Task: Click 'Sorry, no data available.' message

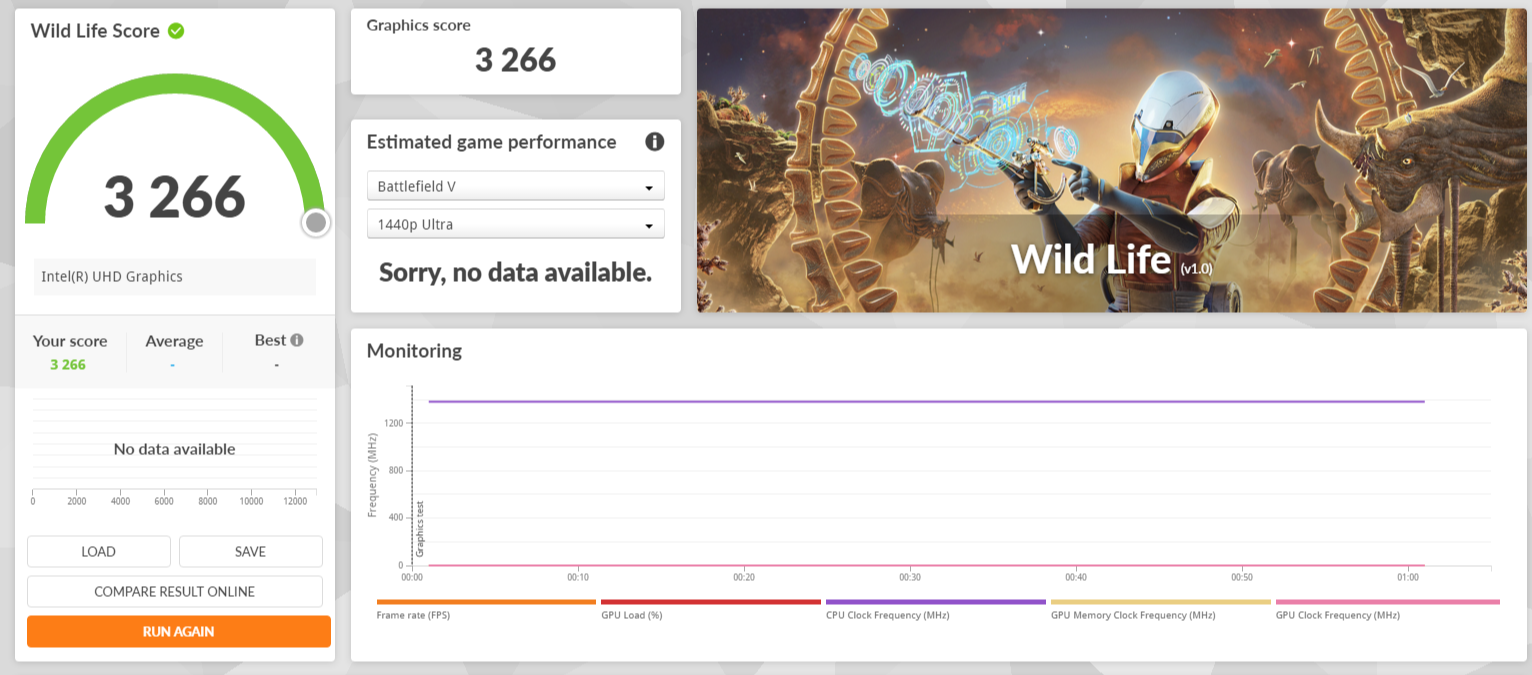Action: pyautogui.click(x=516, y=272)
